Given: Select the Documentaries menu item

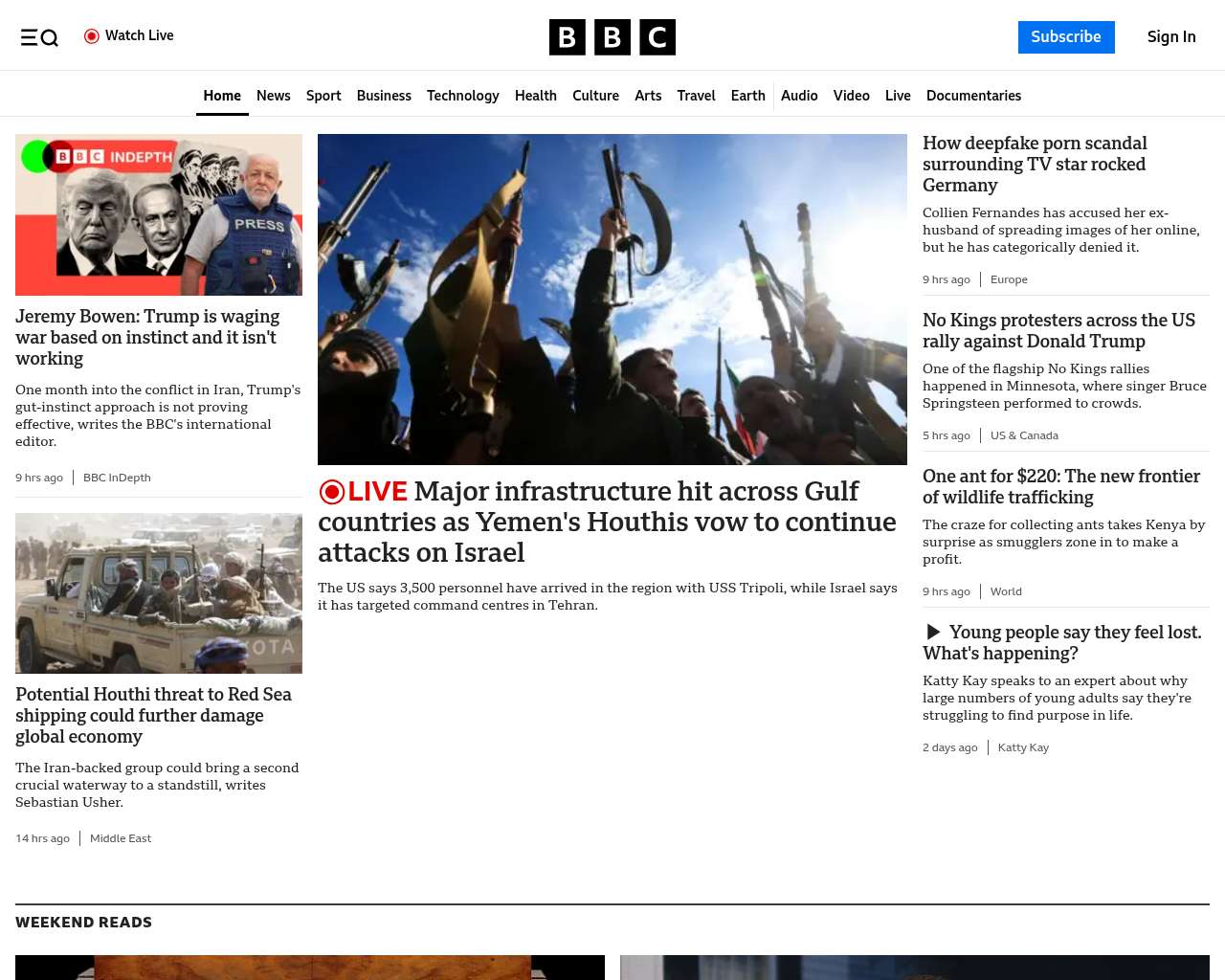Looking at the screenshot, I should pos(973,96).
